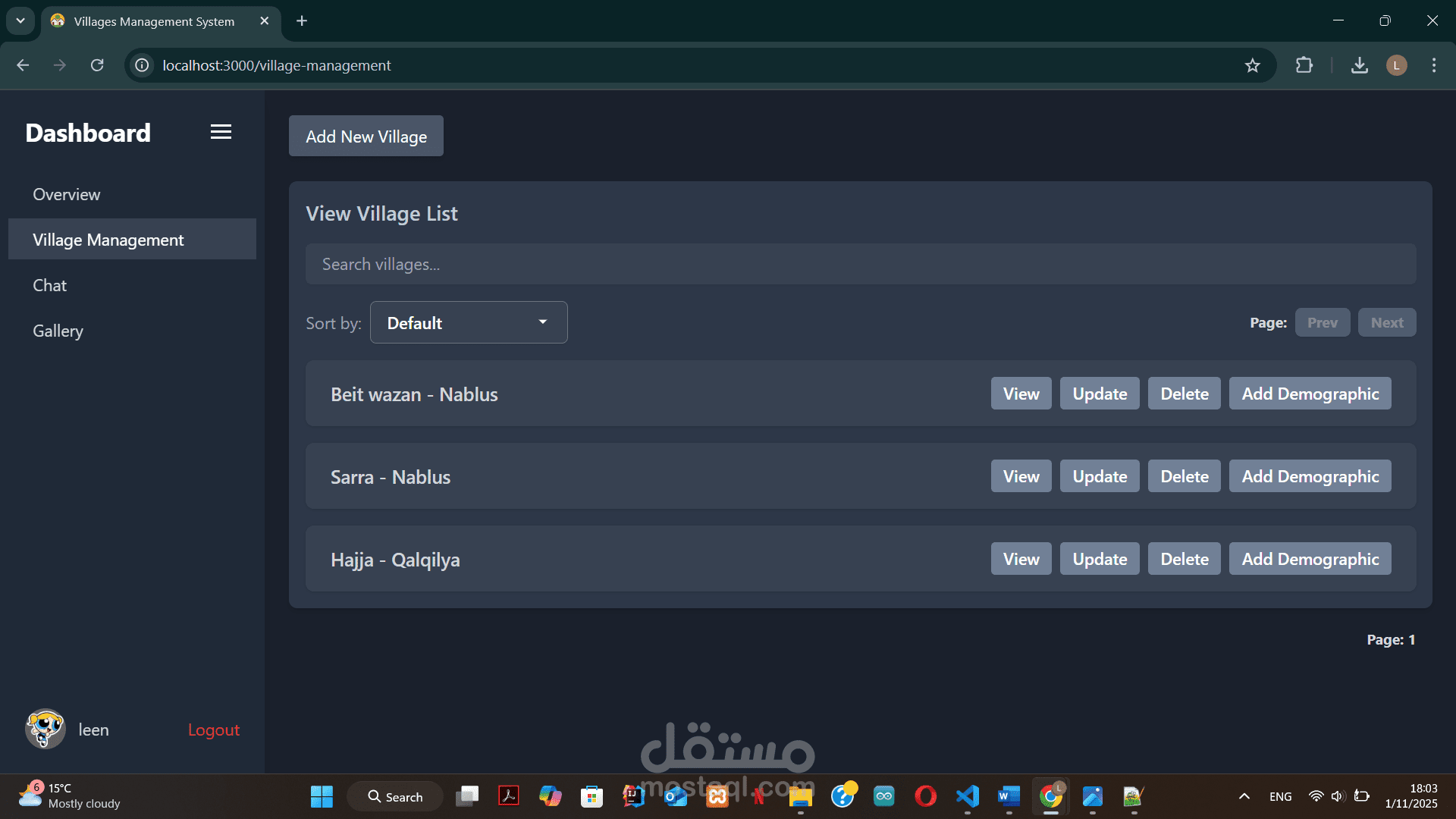Add Demographic for Hajja - Qalqilya
This screenshot has height=819, width=1456.
click(x=1310, y=559)
